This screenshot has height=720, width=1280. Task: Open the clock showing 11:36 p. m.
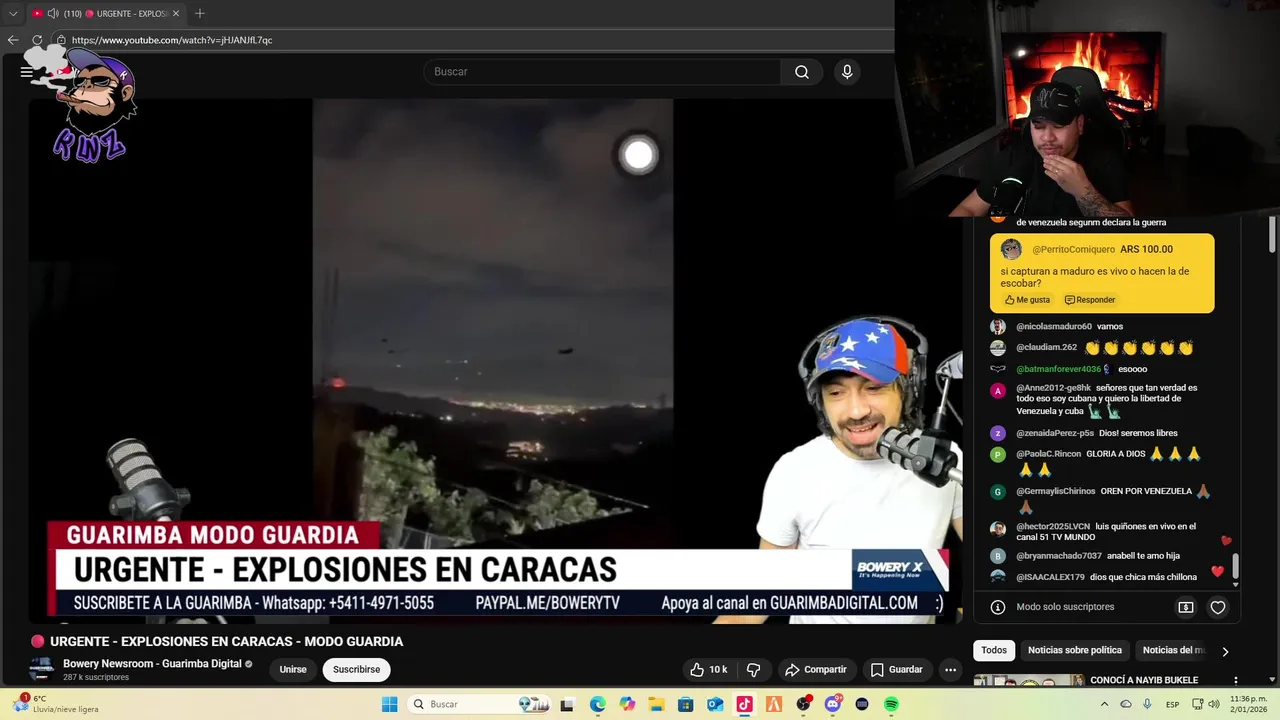click(x=1249, y=704)
